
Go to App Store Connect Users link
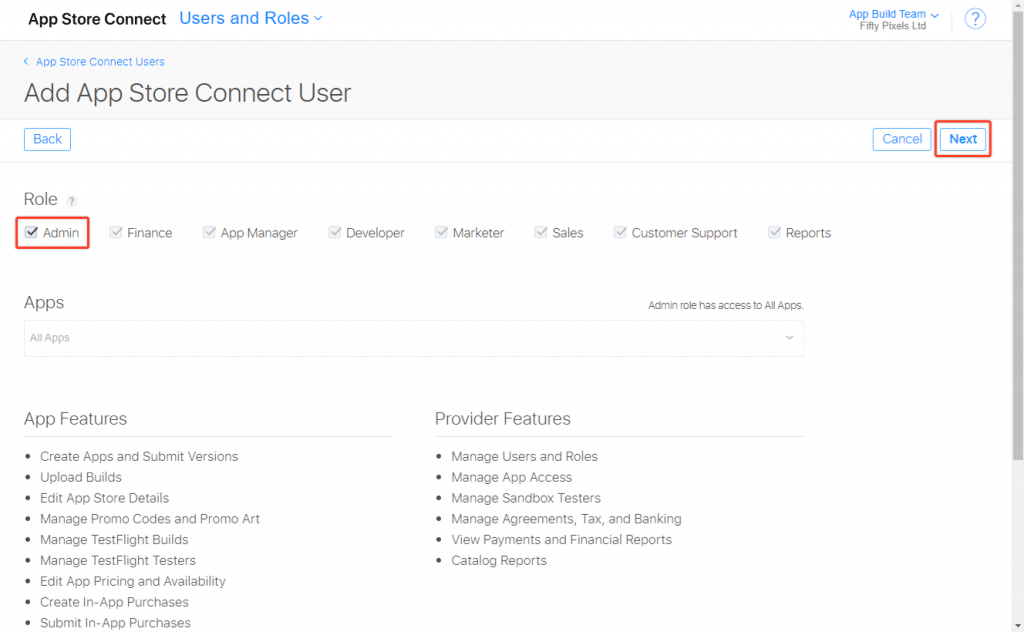tap(100, 61)
